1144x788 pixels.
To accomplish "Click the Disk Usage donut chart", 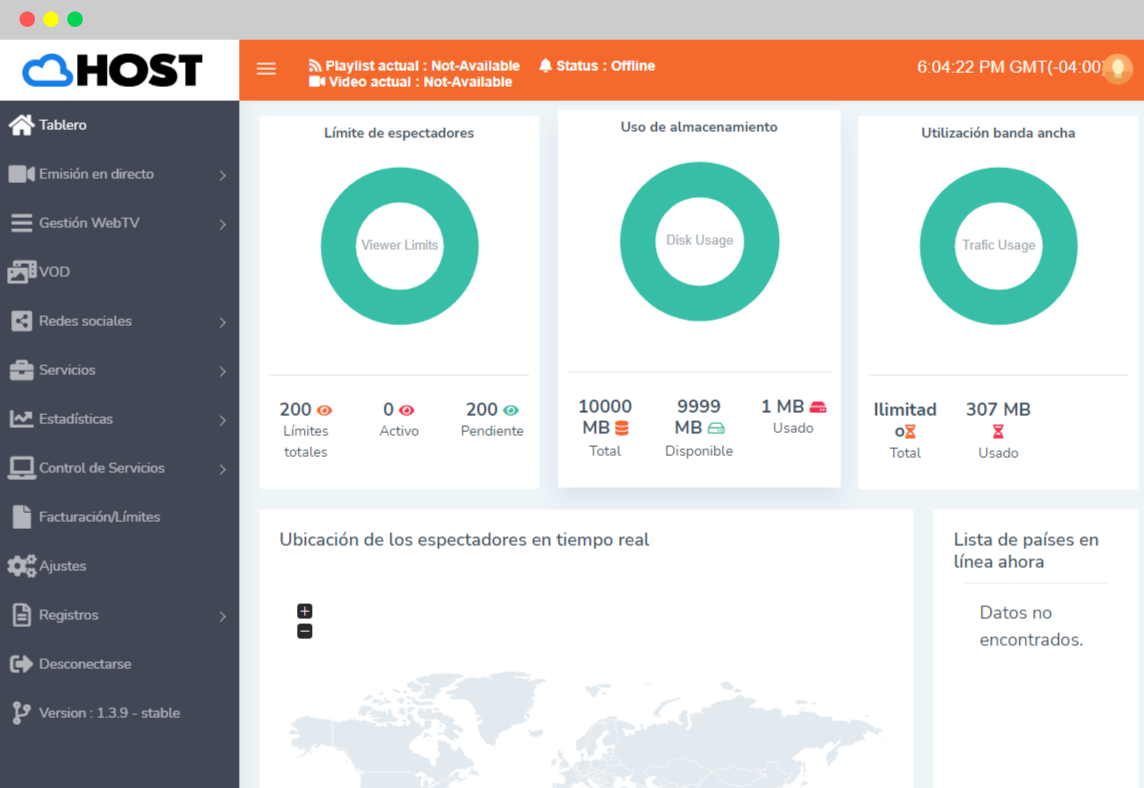I will [700, 241].
